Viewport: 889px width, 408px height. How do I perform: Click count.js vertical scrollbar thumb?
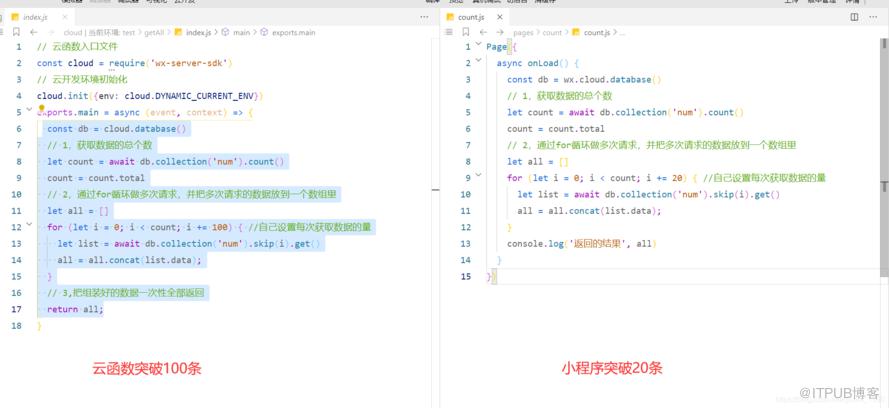point(884,158)
